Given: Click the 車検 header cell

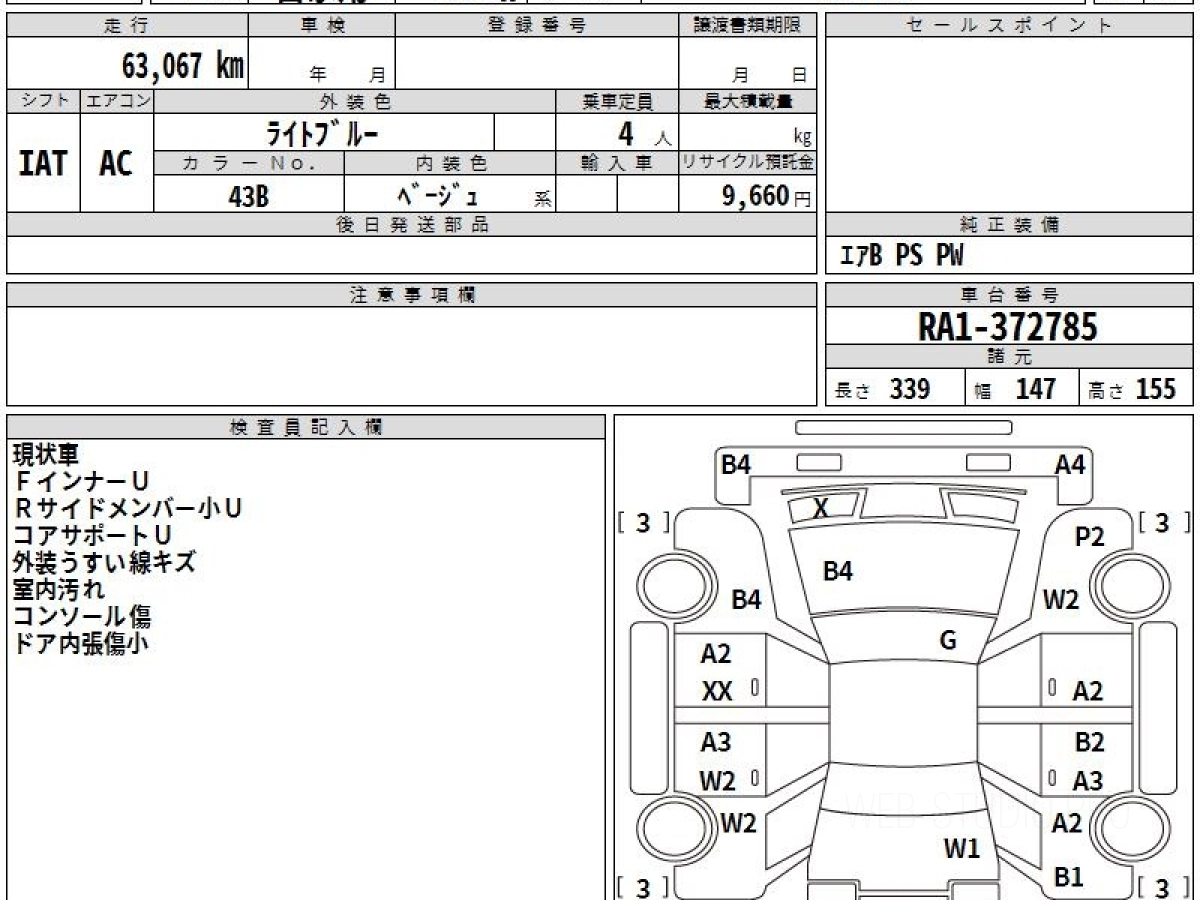Looking at the screenshot, I should tap(322, 26).
